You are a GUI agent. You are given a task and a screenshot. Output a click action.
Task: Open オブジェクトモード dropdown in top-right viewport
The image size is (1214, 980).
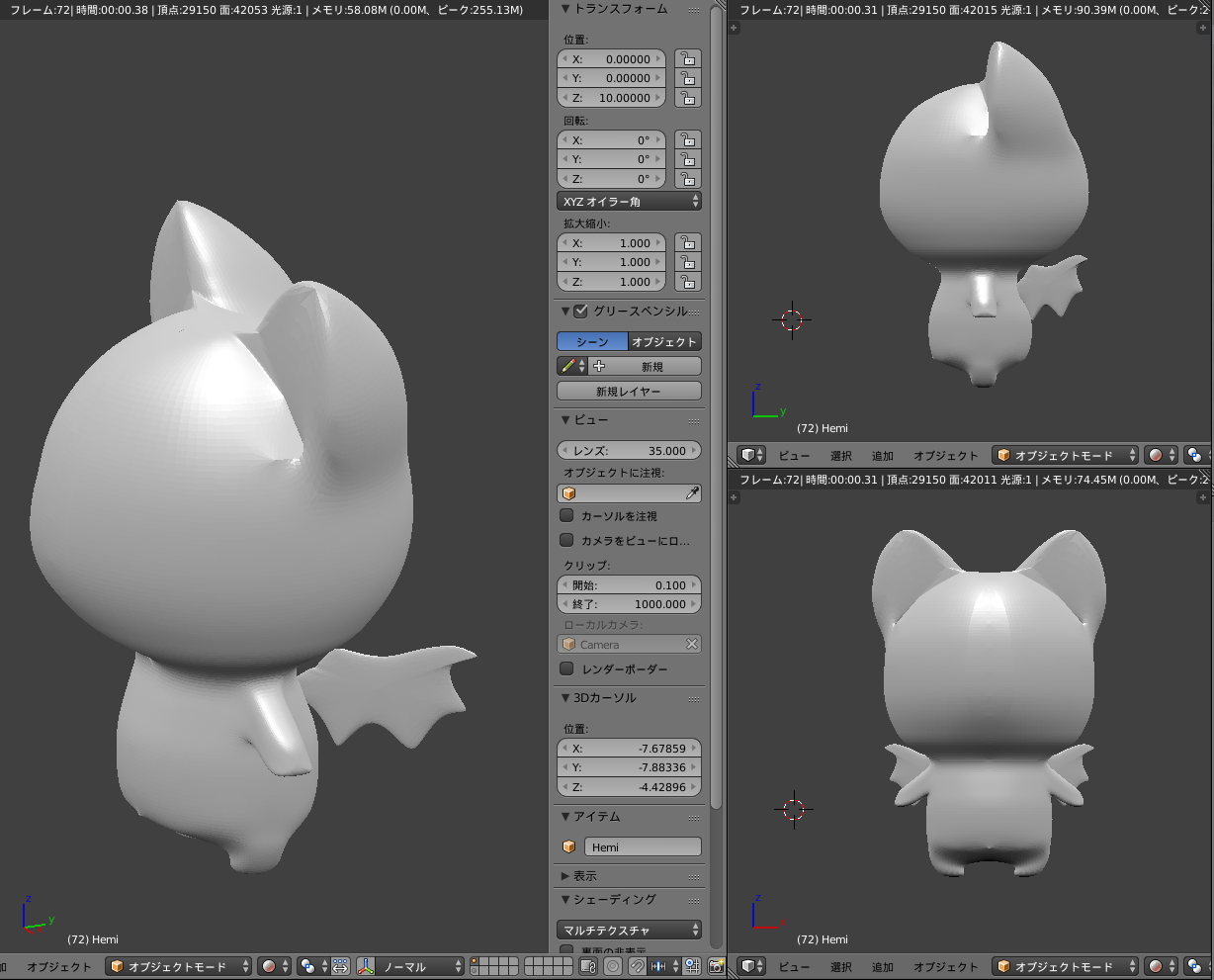1066,455
